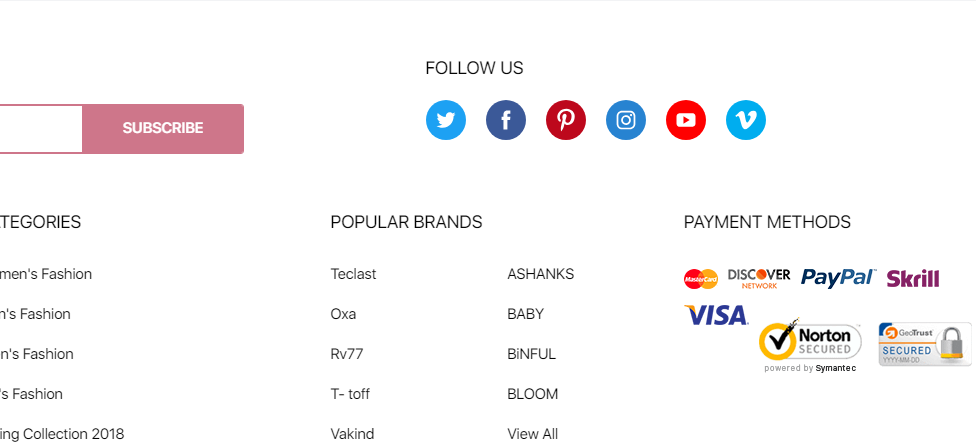
Task: Click the Norton Secured badge
Action: click(x=810, y=344)
